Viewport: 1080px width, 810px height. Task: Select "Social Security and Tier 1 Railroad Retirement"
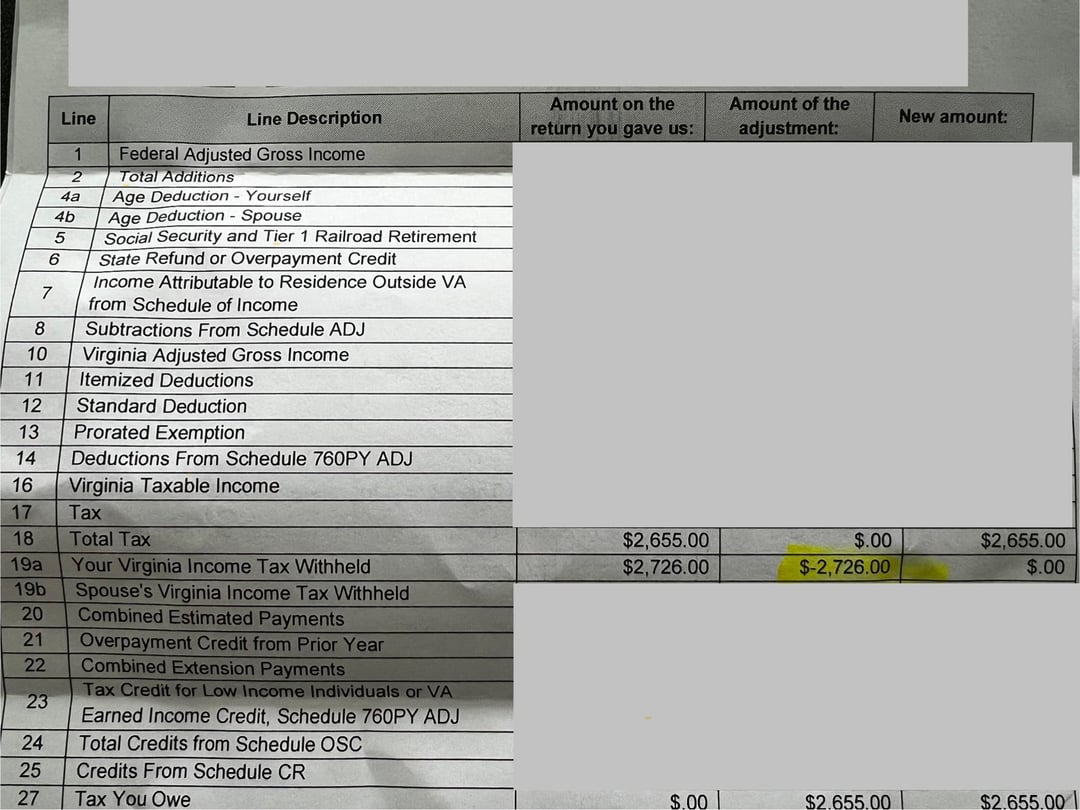[290, 237]
